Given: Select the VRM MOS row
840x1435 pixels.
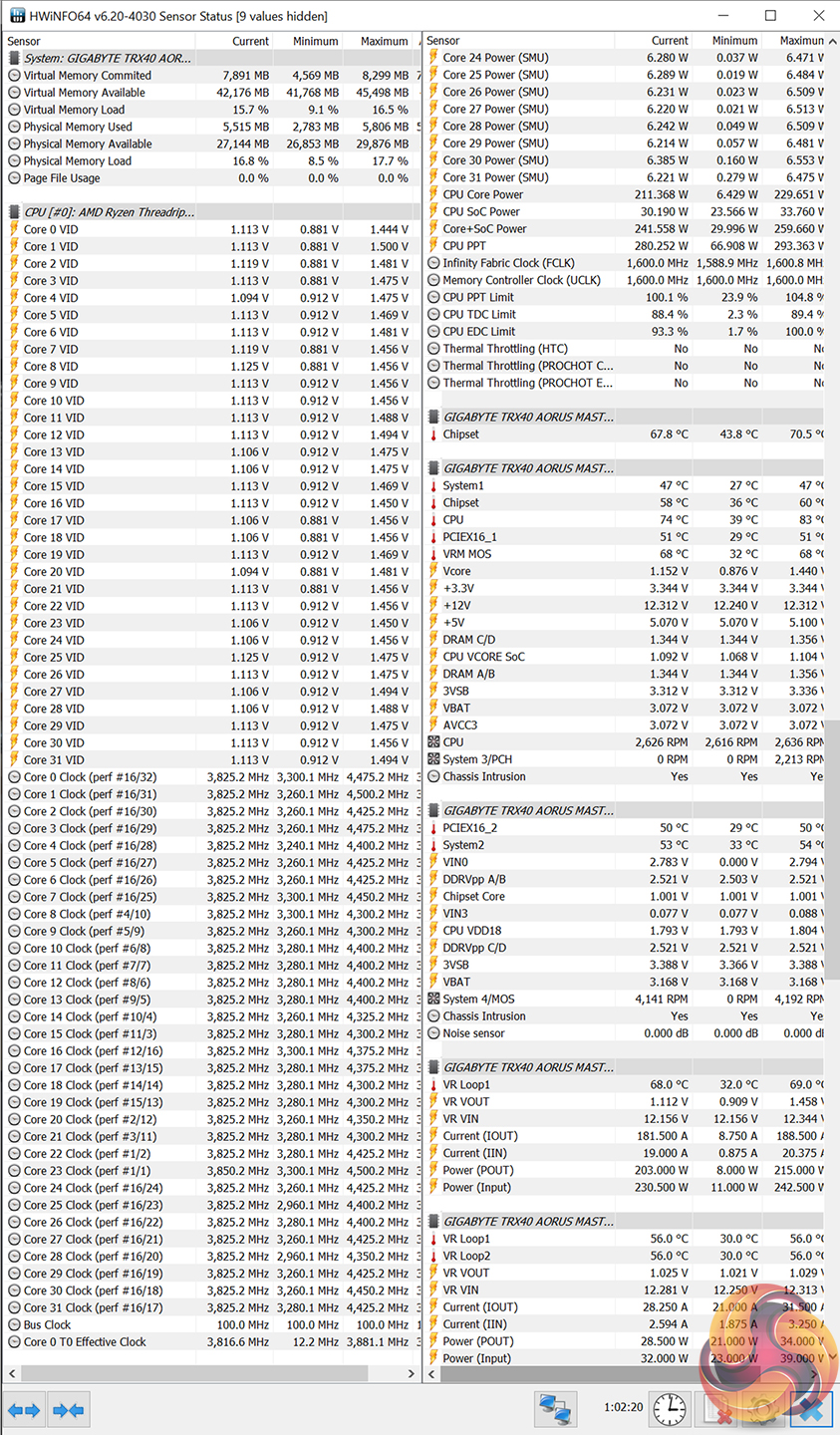Looking at the screenshot, I should coord(626,554).
